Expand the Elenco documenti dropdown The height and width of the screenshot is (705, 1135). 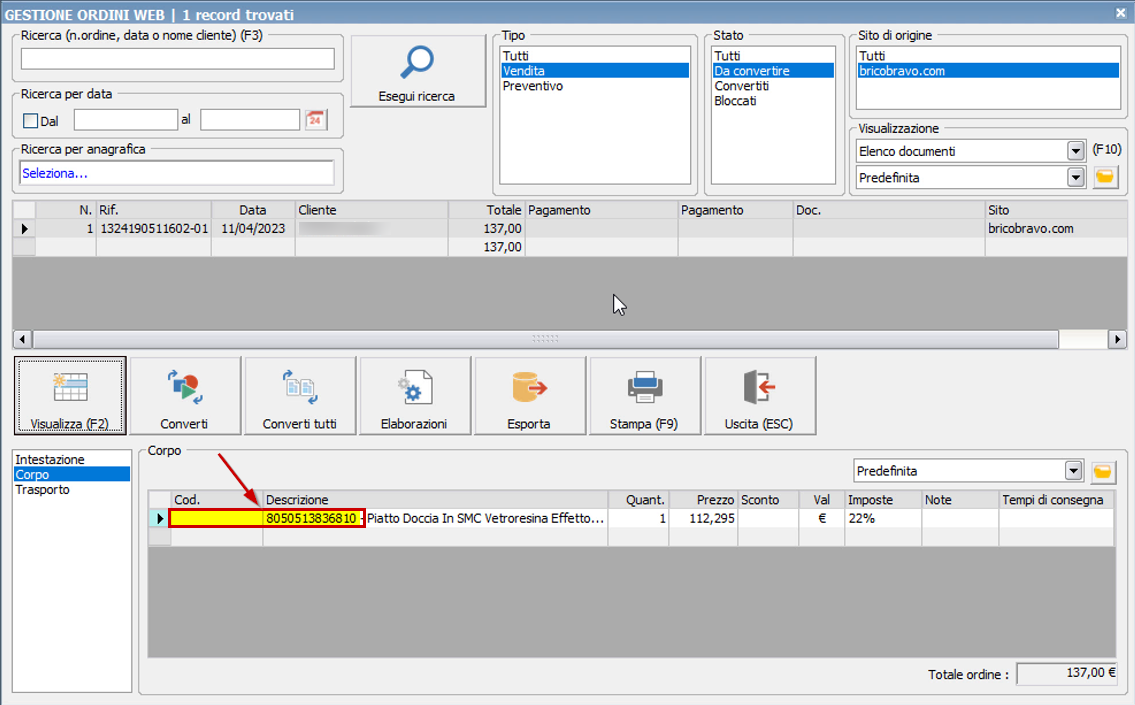coord(1075,151)
